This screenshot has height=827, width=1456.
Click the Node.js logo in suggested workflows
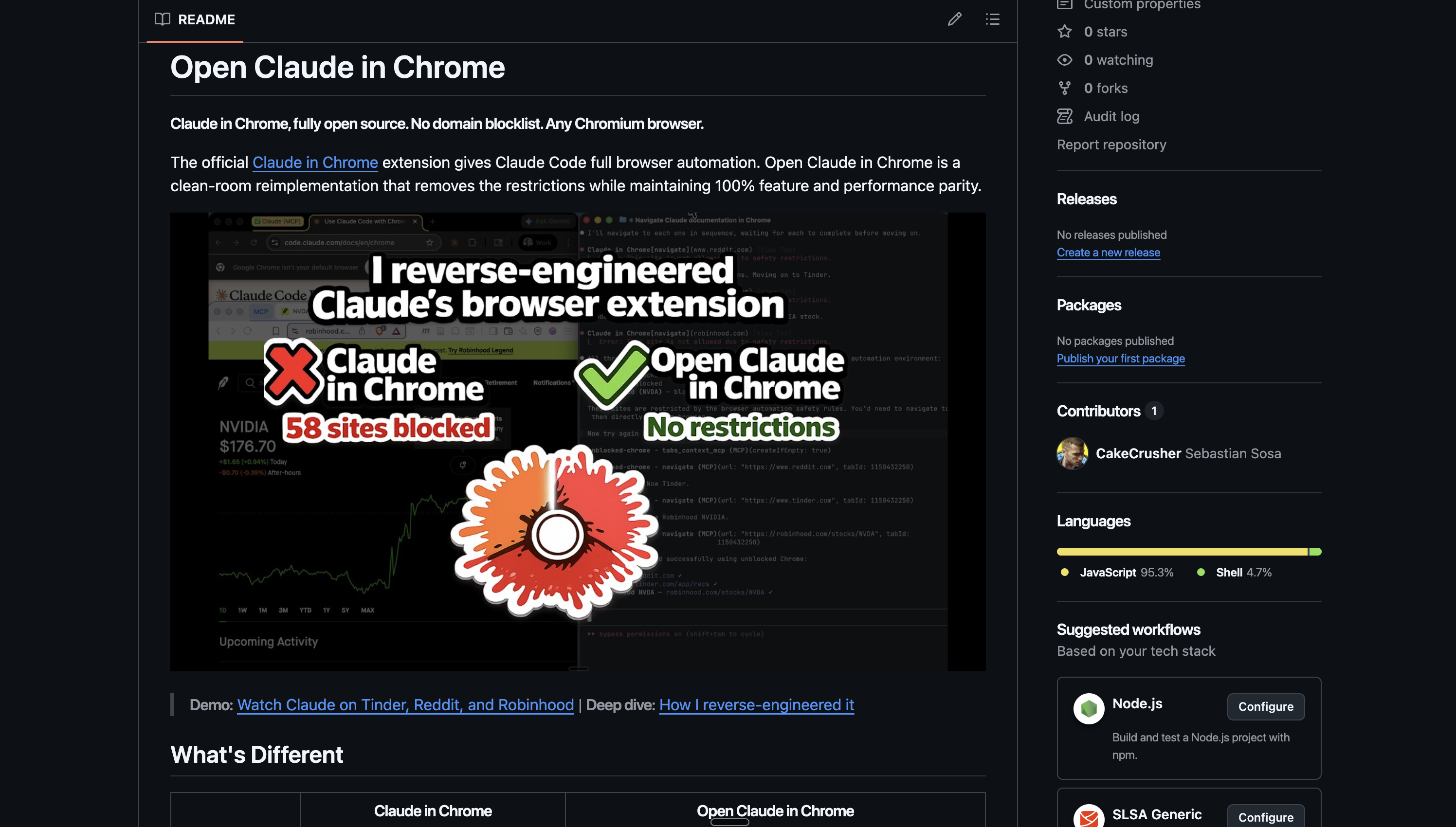coord(1089,707)
